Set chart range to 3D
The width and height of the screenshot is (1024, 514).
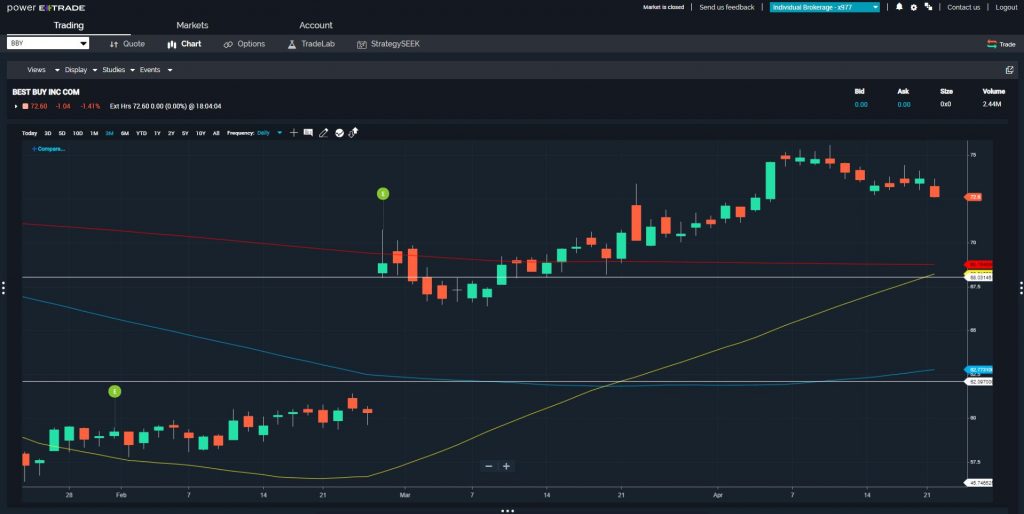pyautogui.click(x=48, y=133)
